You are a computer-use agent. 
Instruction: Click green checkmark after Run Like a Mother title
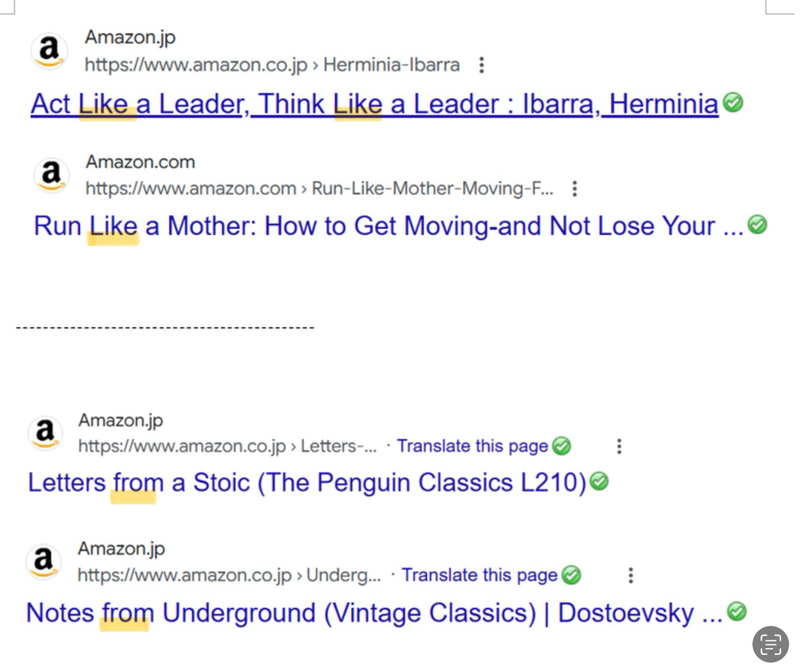pyautogui.click(x=758, y=225)
